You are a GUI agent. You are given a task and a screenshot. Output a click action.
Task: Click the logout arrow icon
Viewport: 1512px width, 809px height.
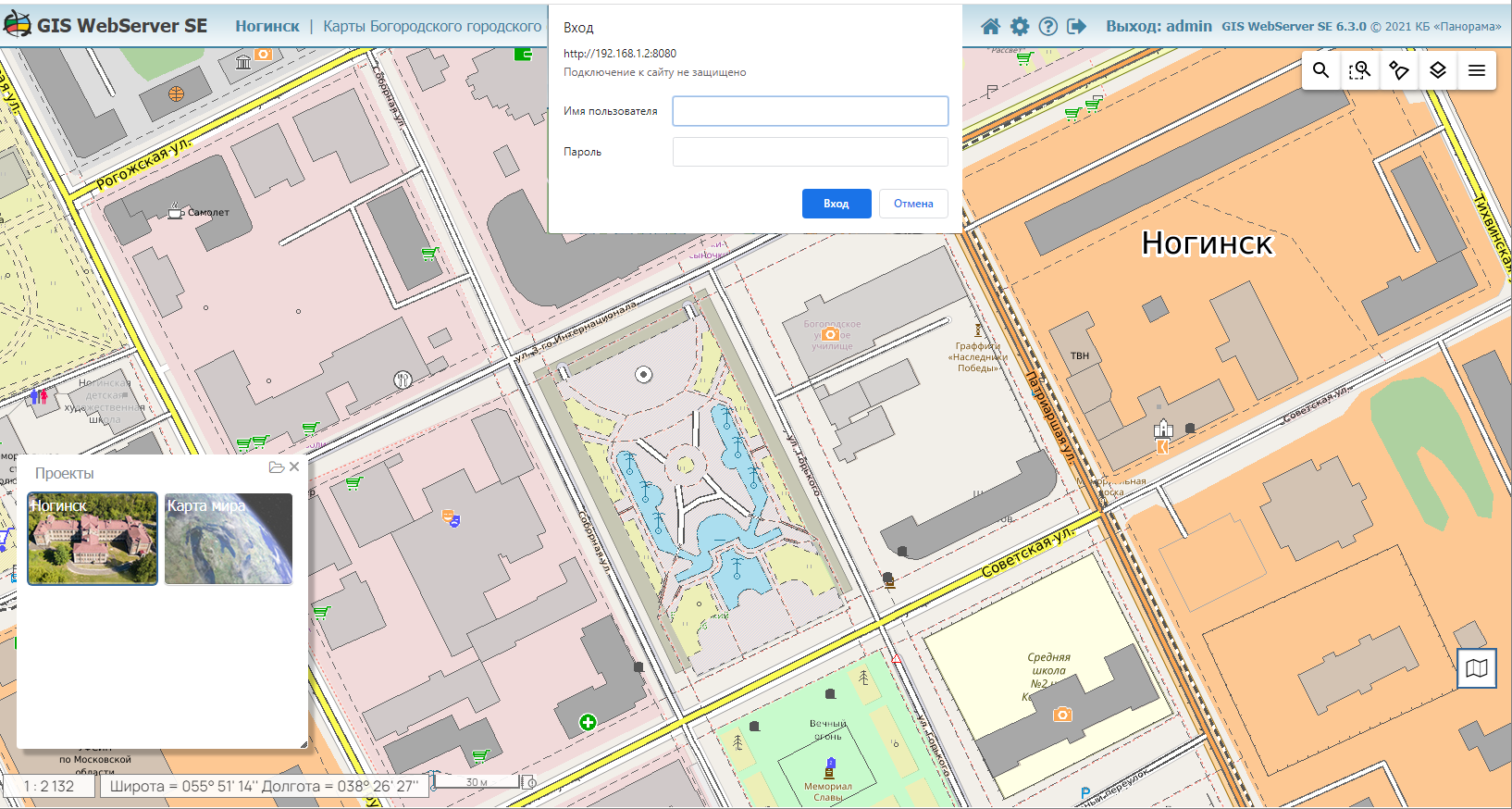(x=1076, y=26)
